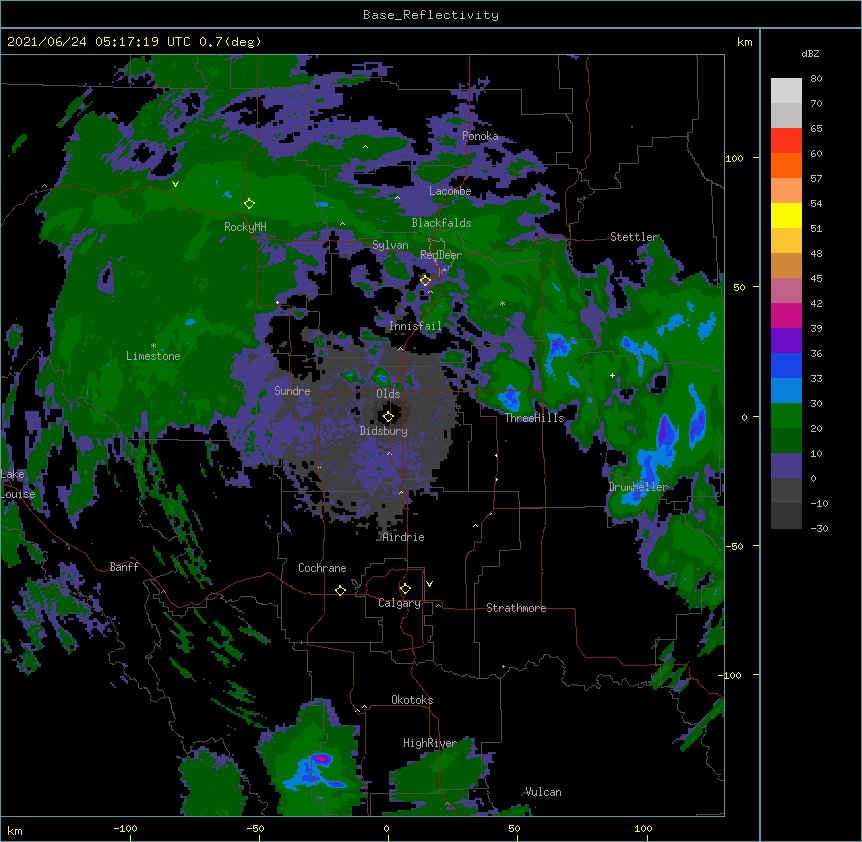Click the -50 label on the bottom axis
This screenshot has height=842, width=862.
(255, 828)
